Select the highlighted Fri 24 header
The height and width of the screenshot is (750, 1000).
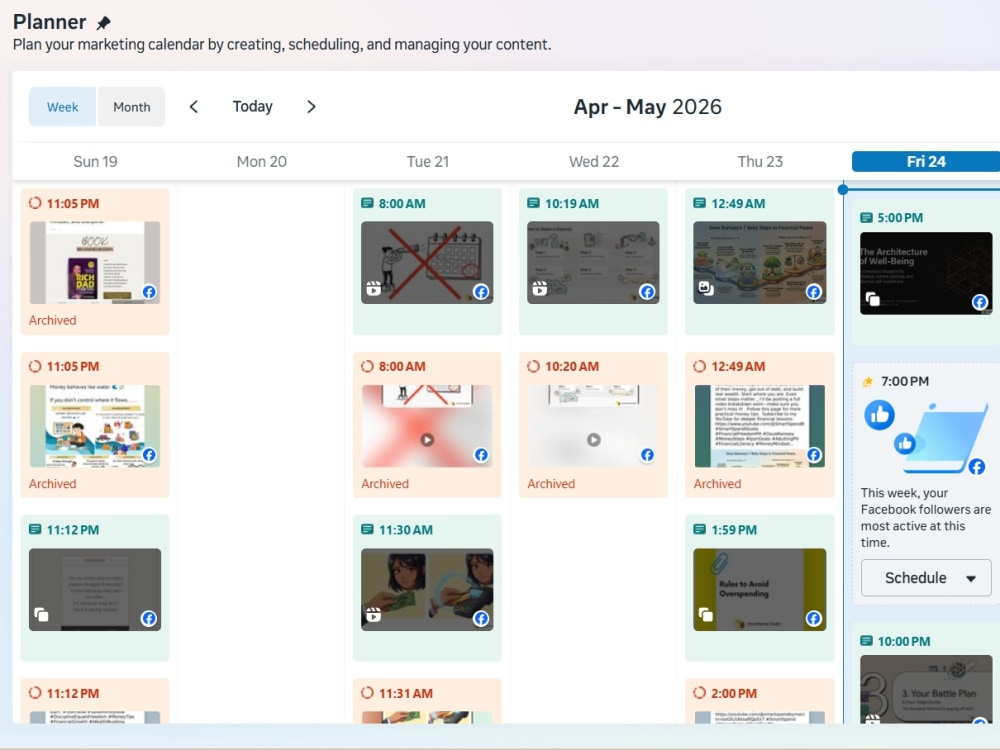(926, 161)
